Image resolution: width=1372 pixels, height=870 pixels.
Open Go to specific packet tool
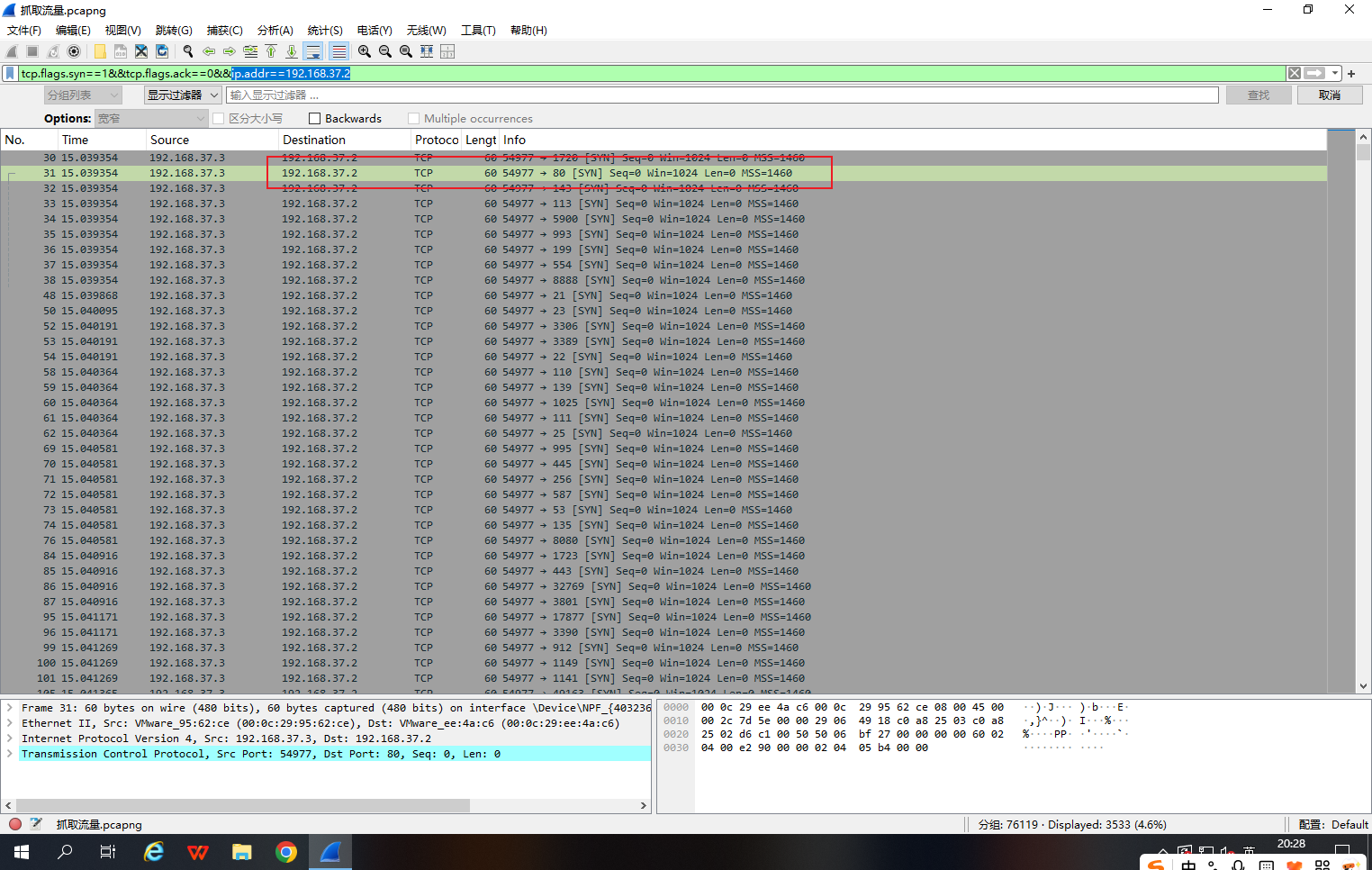[x=250, y=51]
